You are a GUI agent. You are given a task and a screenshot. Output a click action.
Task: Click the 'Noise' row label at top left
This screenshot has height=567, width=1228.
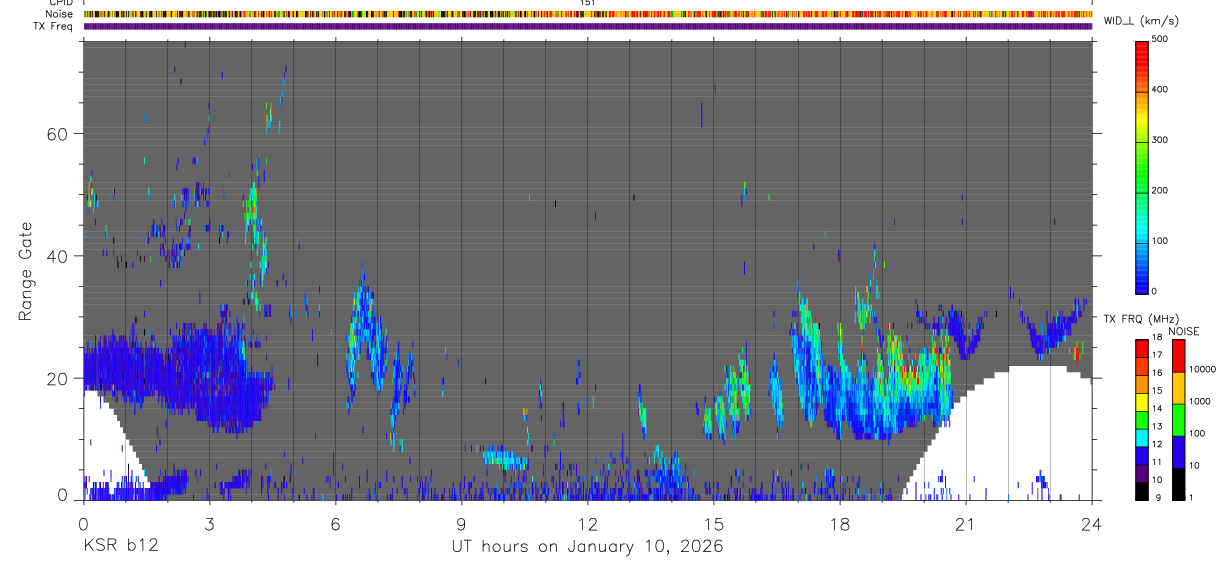click(59, 14)
